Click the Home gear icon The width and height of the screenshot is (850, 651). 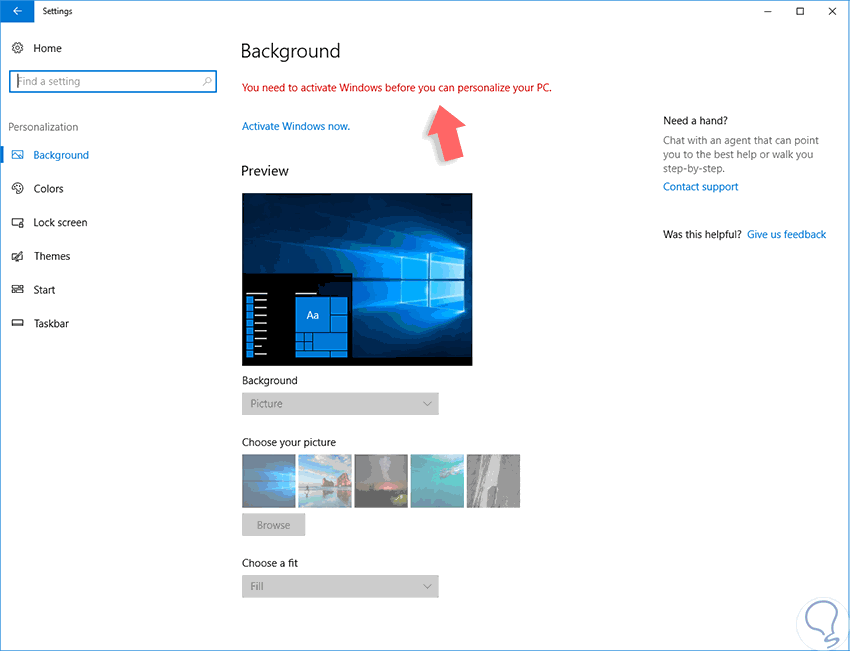pos(17,48)
